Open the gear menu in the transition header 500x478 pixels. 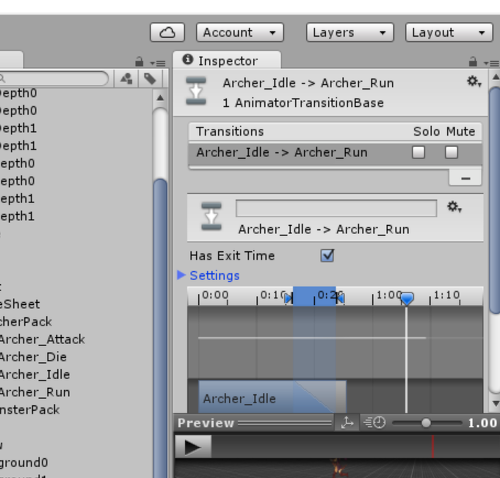coord(474,81)
